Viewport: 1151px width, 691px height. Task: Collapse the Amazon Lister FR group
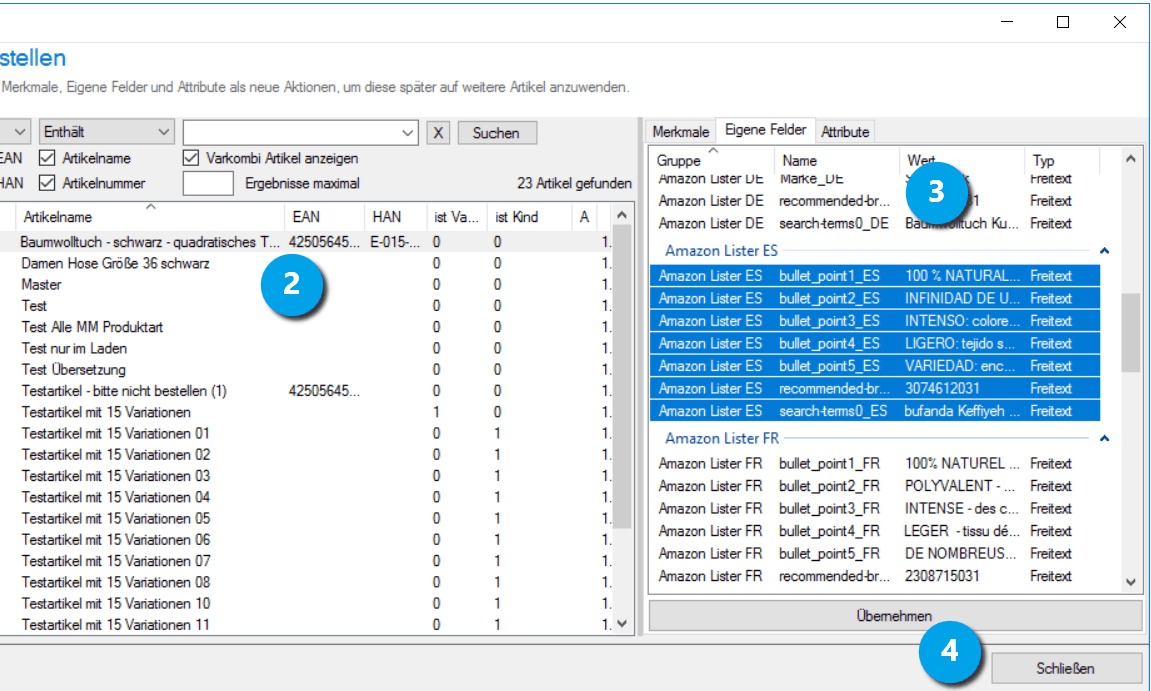pyautogui.click(x=1104, y=438)
